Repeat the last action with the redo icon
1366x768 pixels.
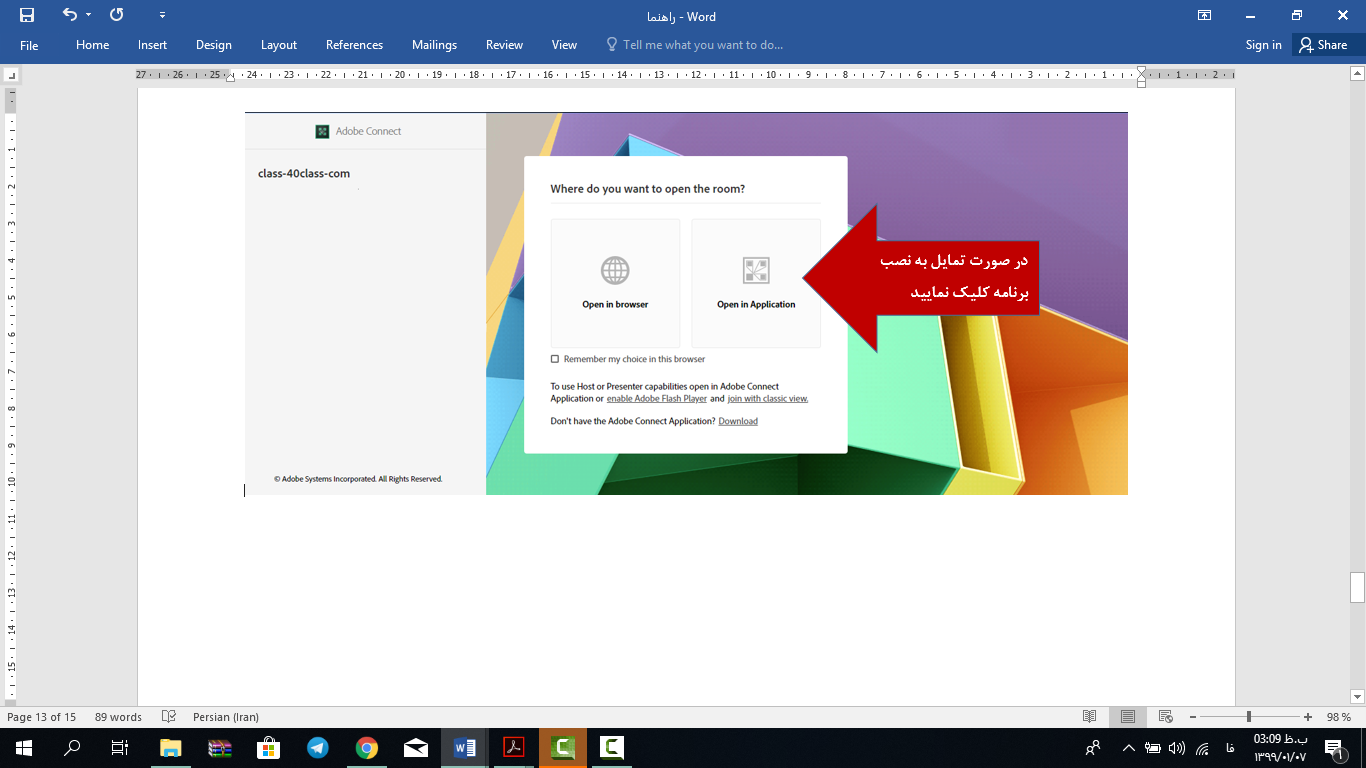pos(117,15)
